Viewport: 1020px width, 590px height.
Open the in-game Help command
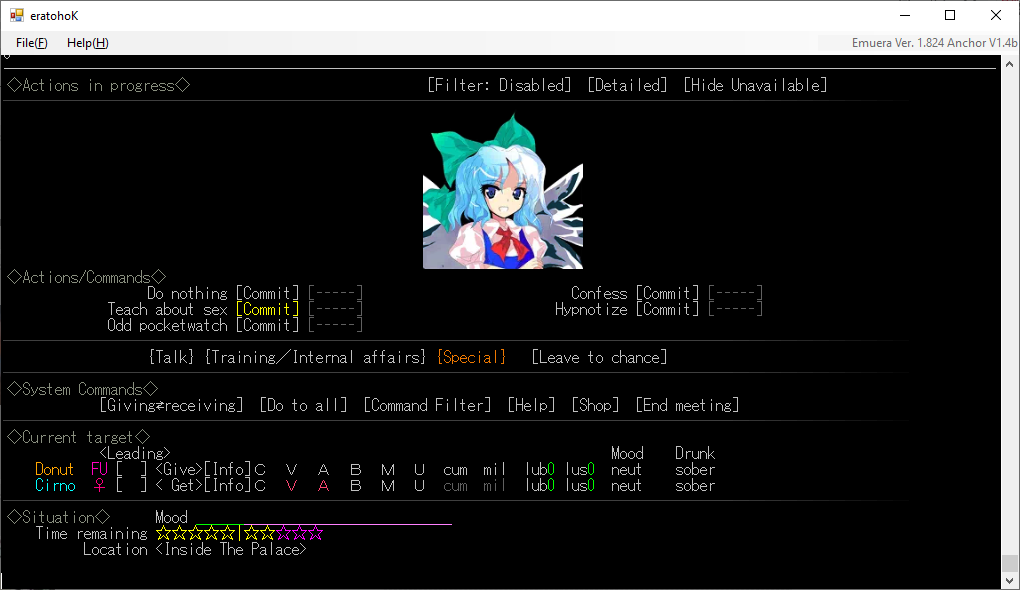coord(531,405)
